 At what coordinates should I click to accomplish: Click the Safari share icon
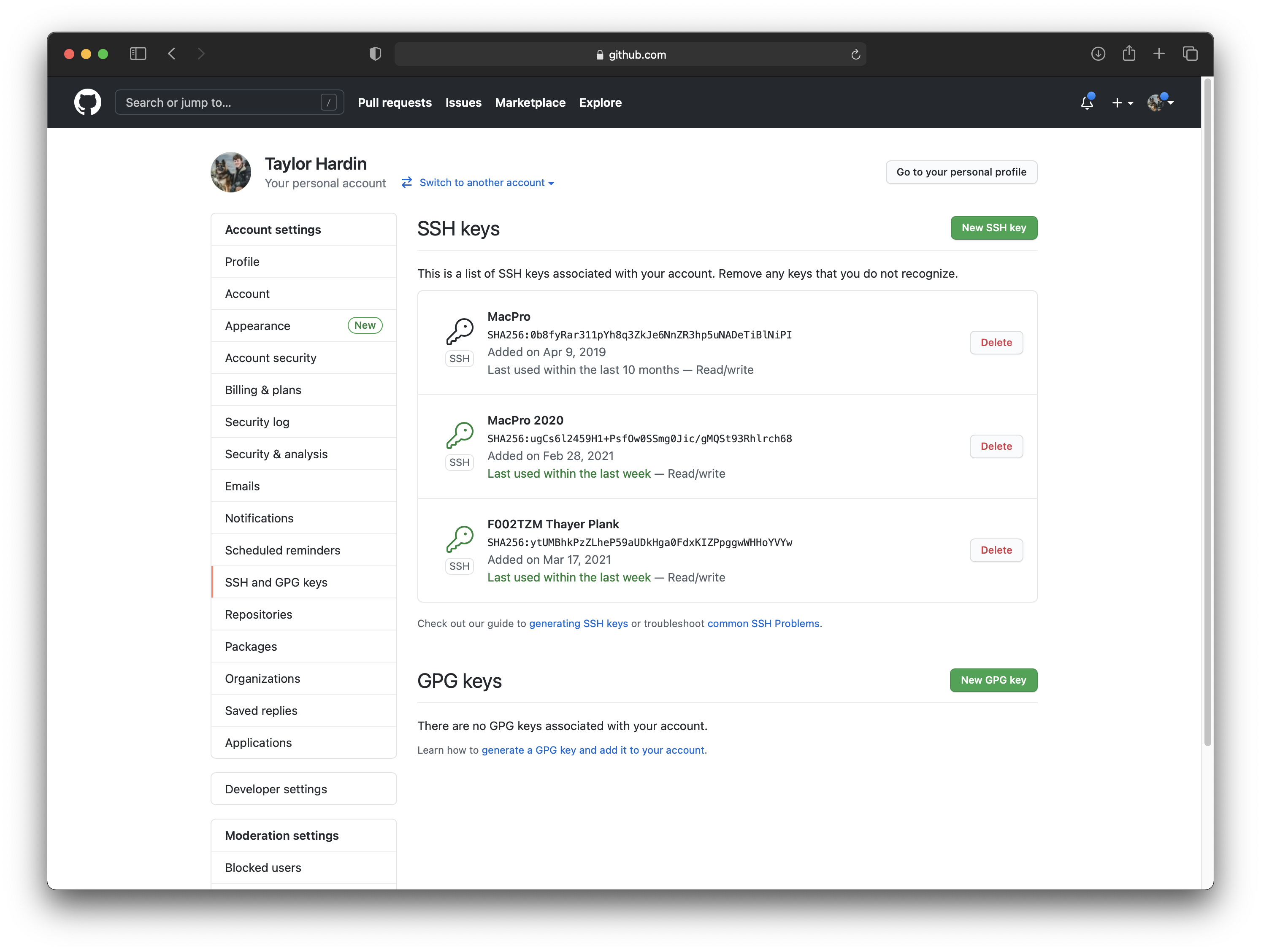pos(1129,54)
